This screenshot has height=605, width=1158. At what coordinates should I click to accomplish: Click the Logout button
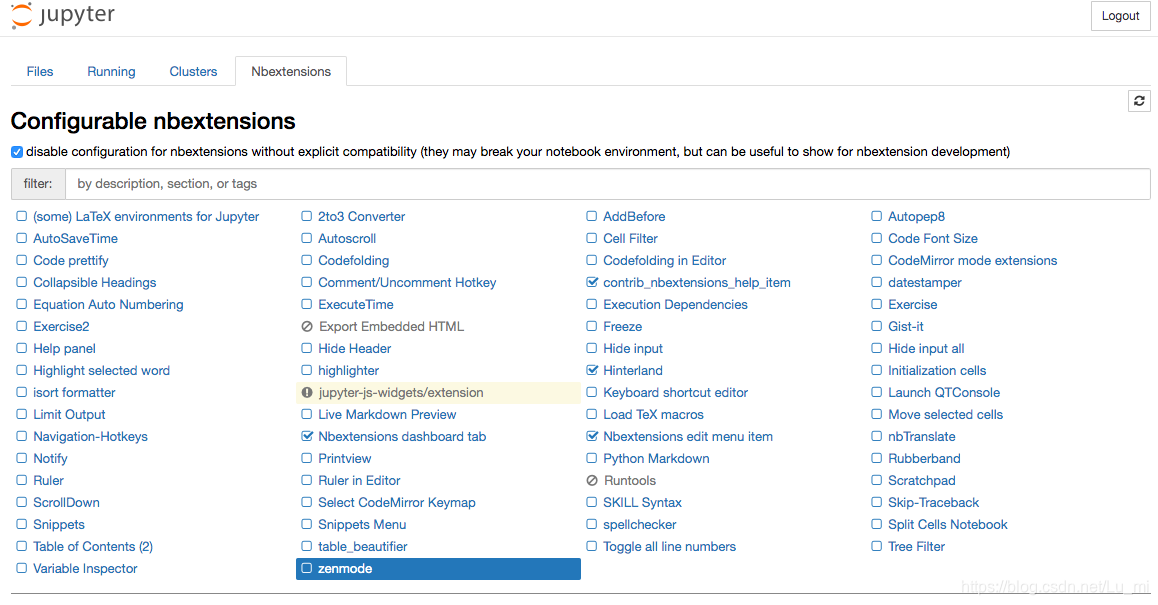pyautogui.click(x=1120, y=16)
